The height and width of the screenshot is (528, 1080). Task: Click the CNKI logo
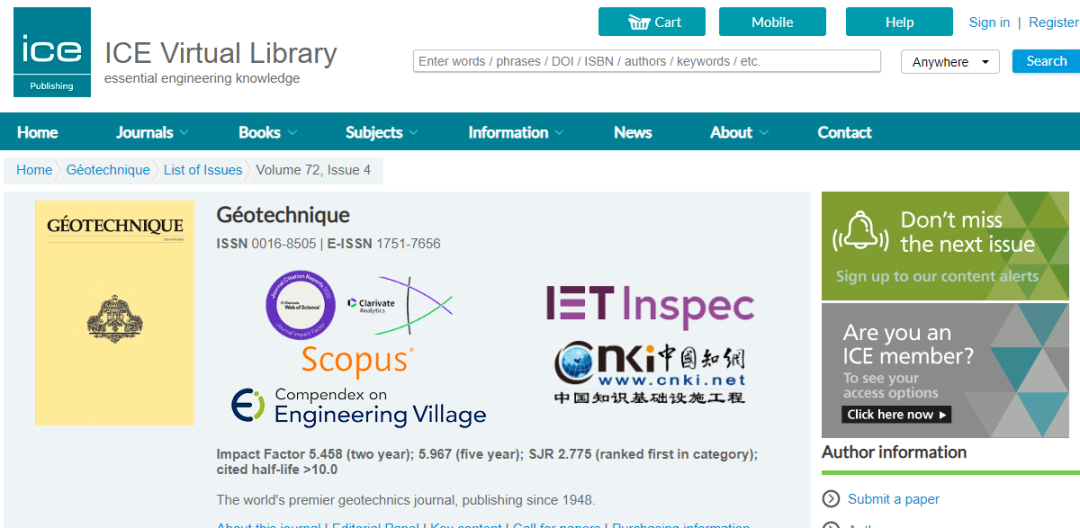tap(650, 372)
